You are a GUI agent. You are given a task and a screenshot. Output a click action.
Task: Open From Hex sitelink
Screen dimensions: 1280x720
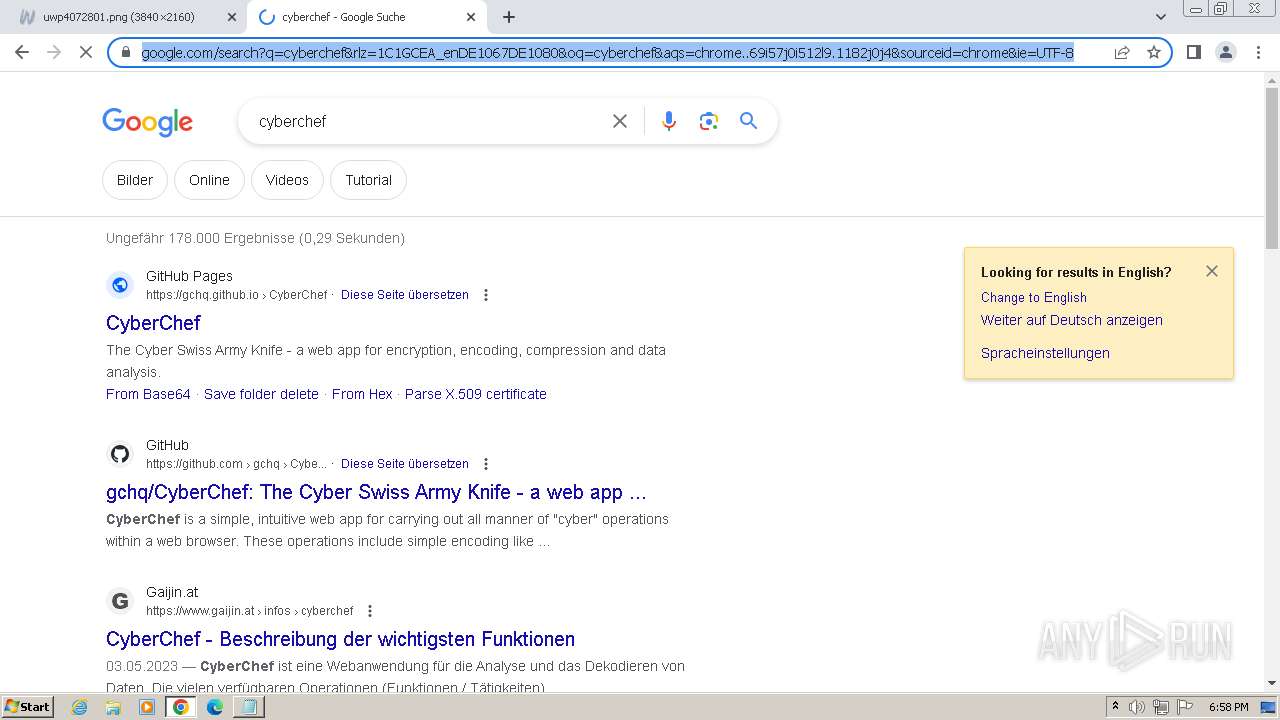click(362, 394)
